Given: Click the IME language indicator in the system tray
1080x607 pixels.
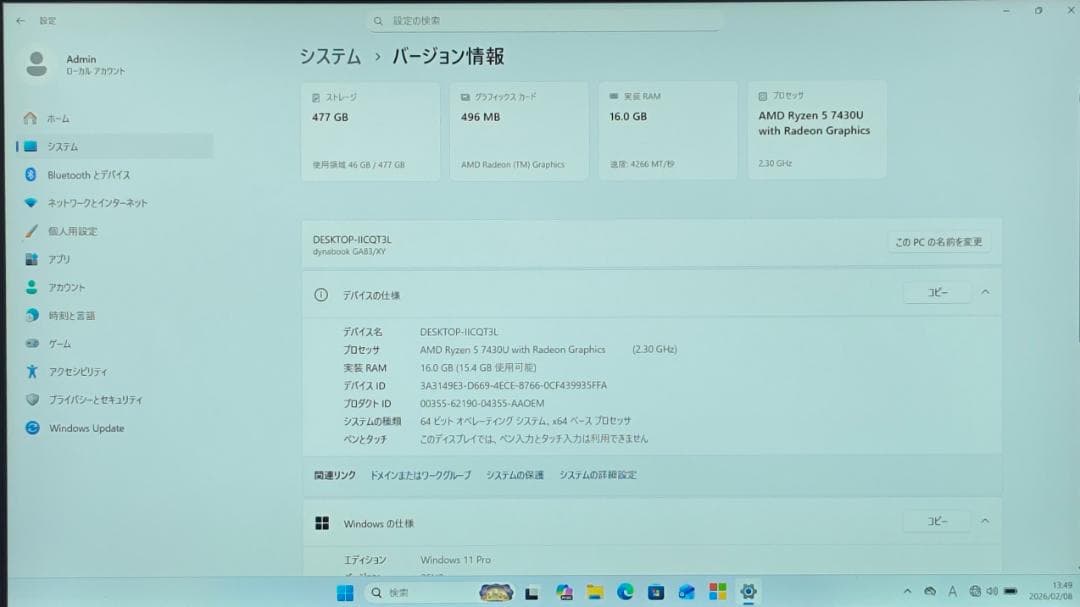Looking at the screenshot, I should tap(952, 592).
